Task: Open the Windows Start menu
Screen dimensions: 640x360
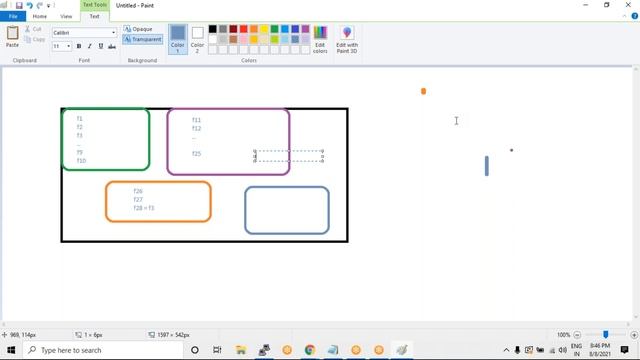Action: (x=11, y=350)
